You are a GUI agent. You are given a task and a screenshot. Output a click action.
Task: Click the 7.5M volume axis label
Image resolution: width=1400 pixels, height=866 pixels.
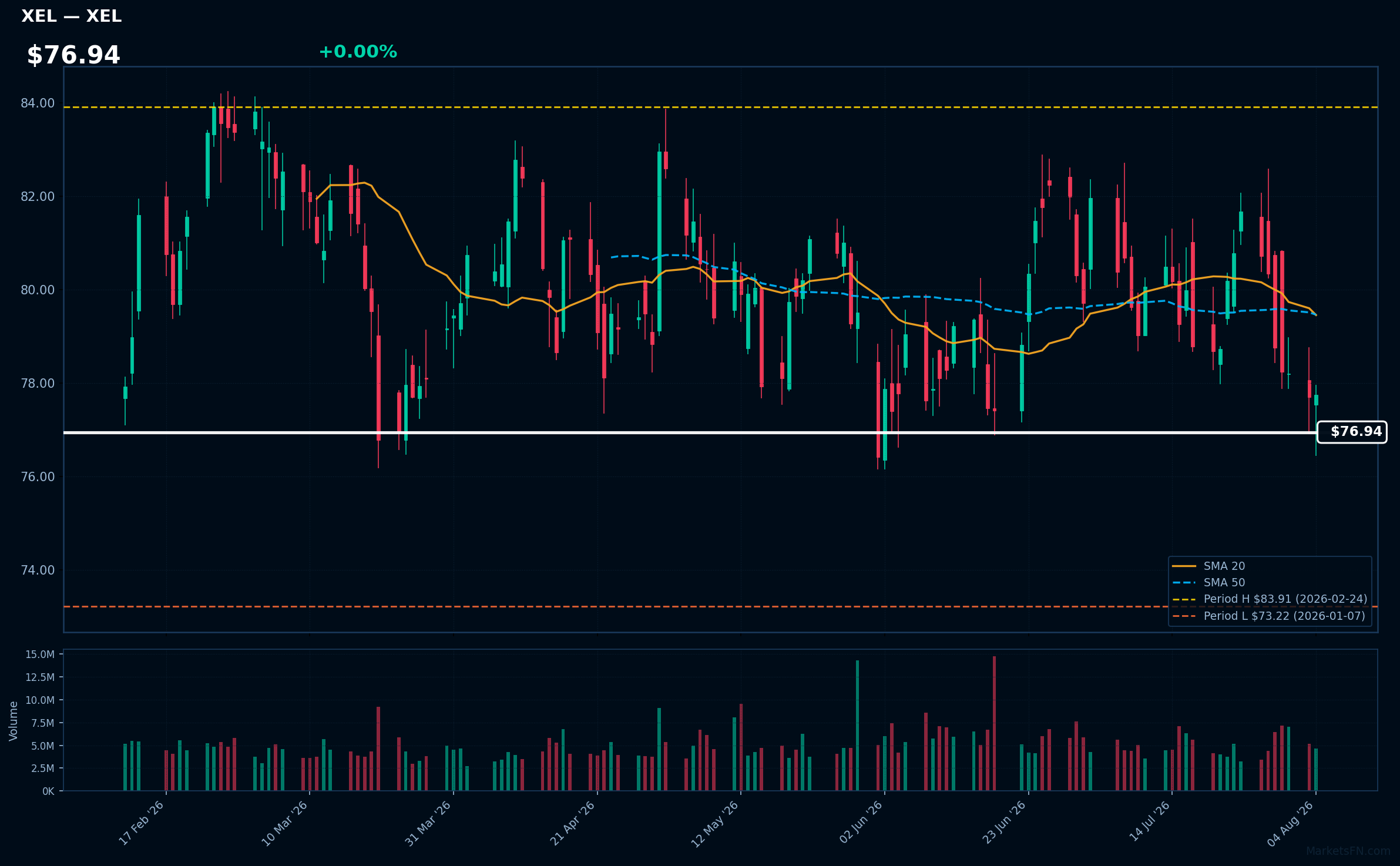(x=43, y=723)
